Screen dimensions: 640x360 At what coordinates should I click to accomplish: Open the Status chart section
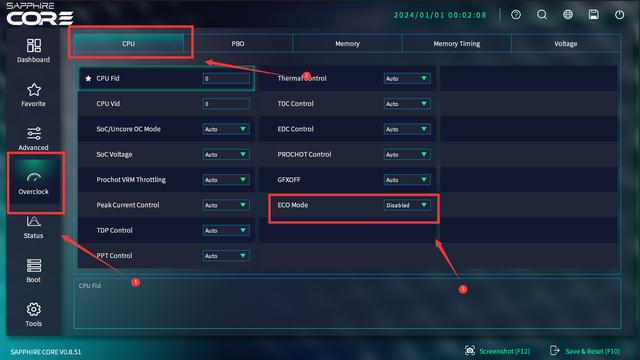point(33,227)
